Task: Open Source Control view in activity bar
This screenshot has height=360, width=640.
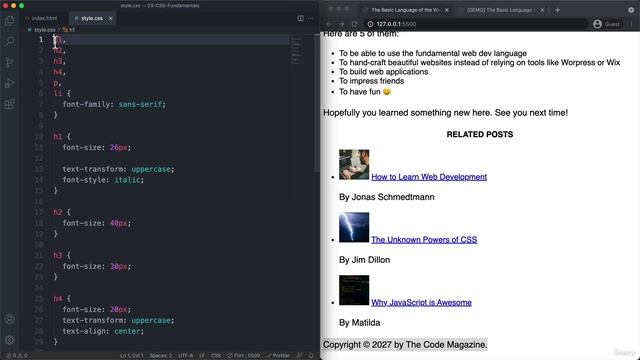Action: click(9, 62)
